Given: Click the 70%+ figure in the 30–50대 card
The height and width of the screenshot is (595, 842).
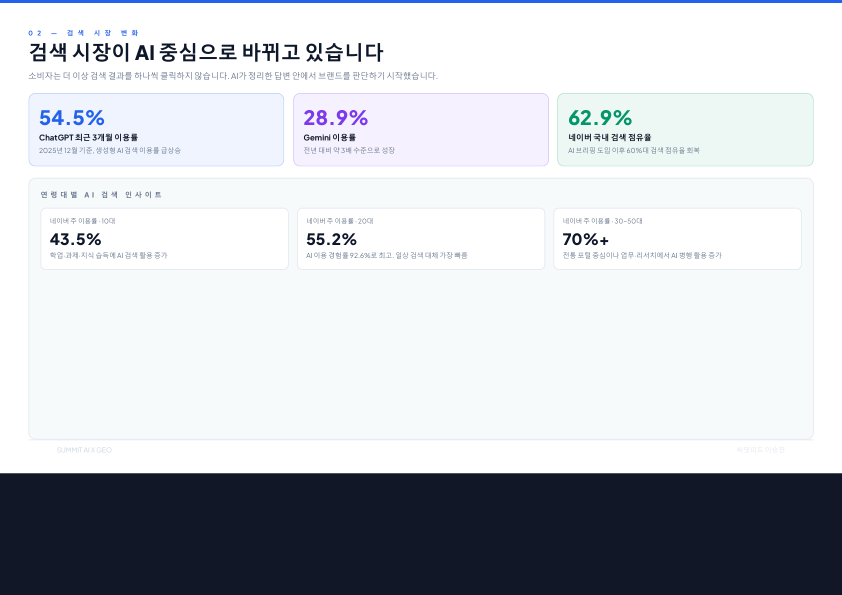Looking at the screenshot, I should point(586,239).
